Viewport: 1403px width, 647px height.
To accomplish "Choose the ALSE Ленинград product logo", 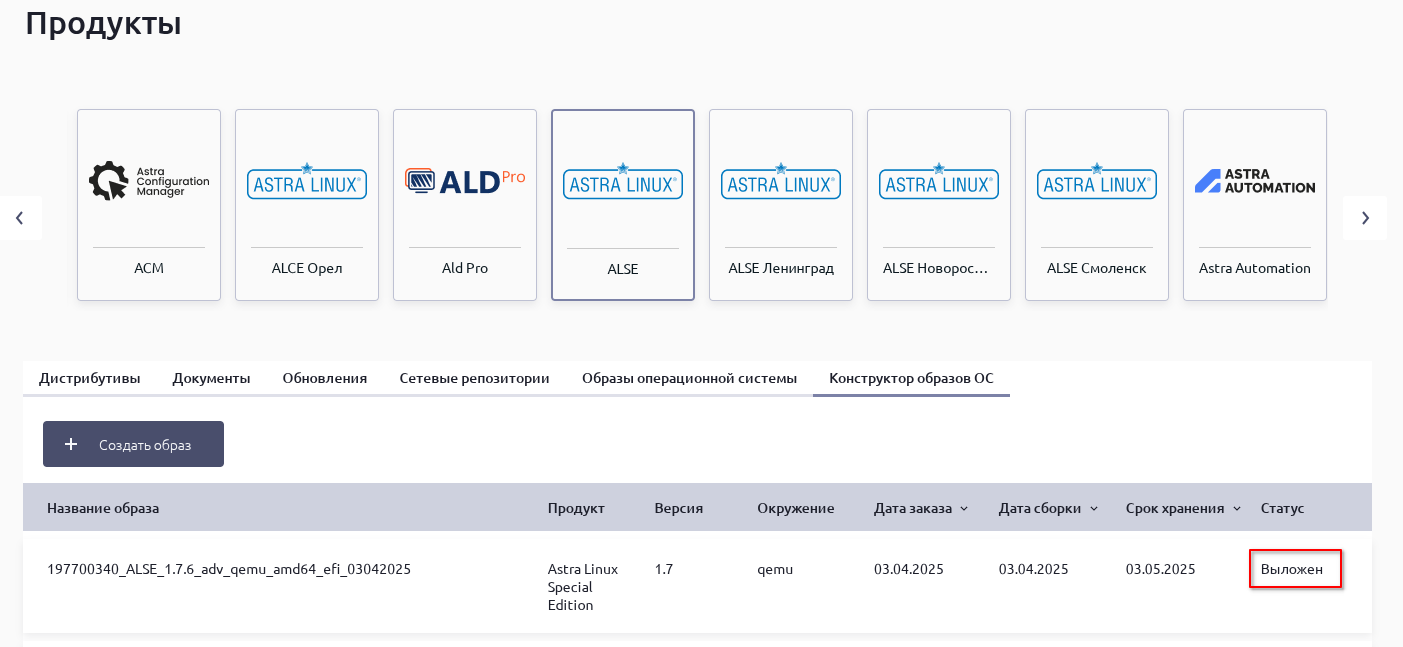I will pos(781,181).
